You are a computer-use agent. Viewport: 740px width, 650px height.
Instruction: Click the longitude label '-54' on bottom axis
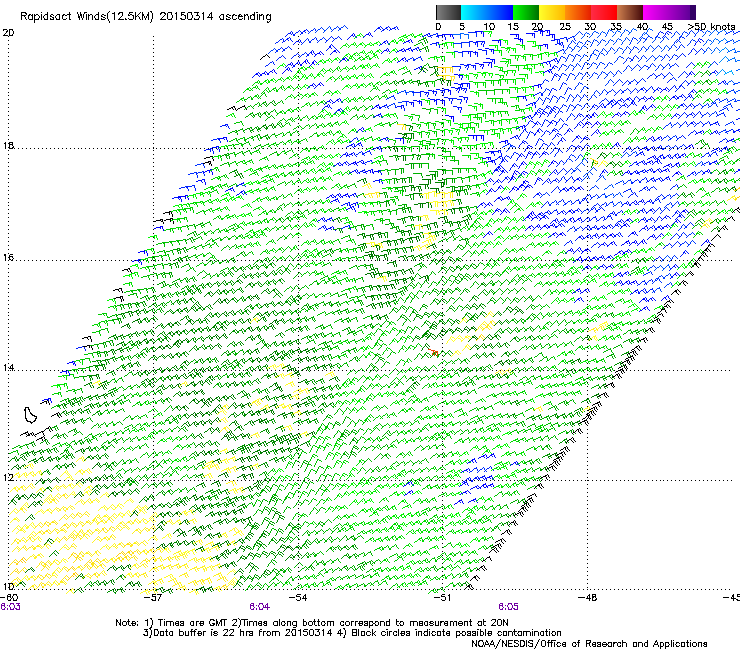point(298,598)
